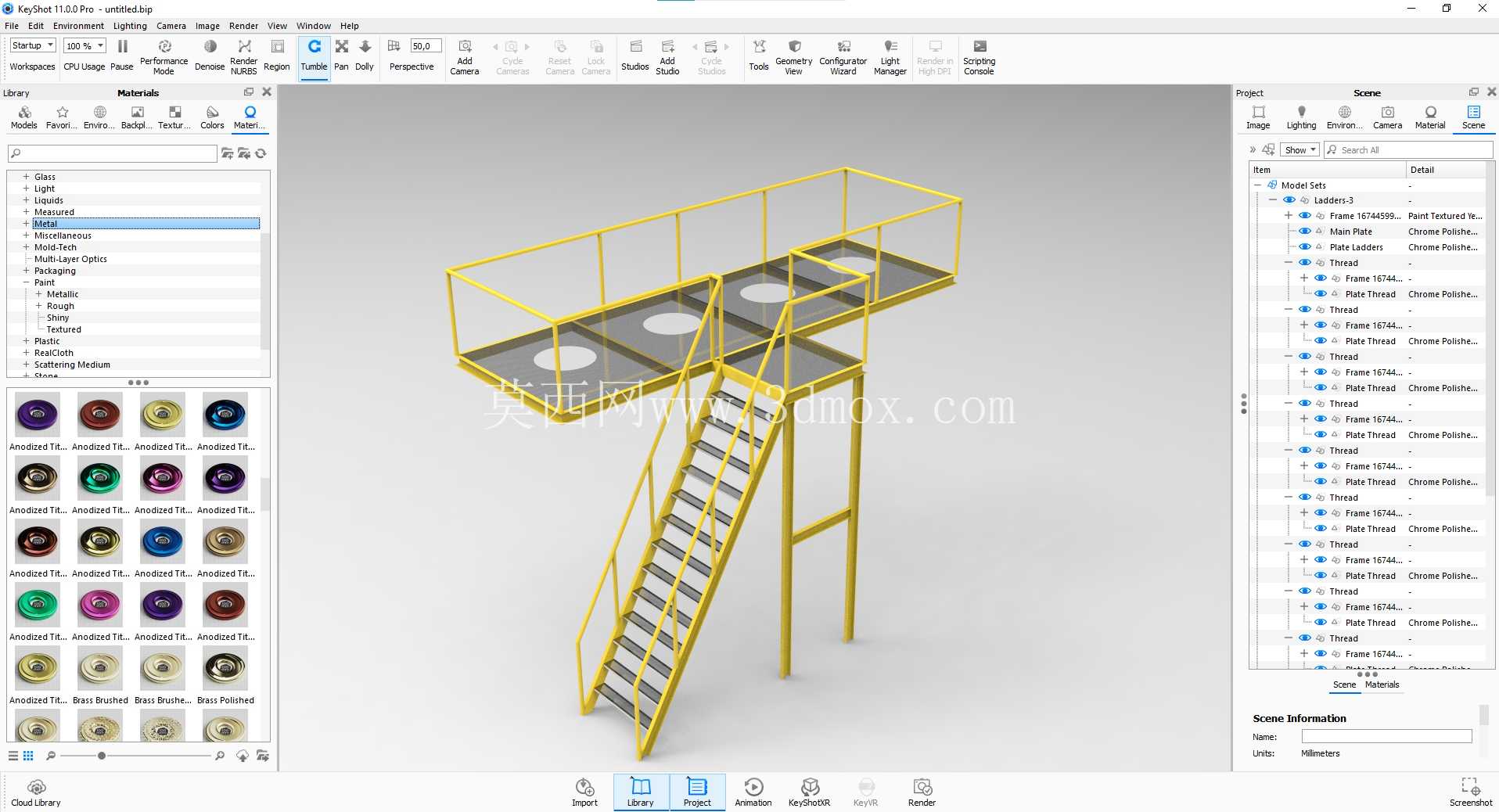The height and width of the screenshot is (812, 1499).
Task: Open the Models library tab
Action: tap(24, 117)
